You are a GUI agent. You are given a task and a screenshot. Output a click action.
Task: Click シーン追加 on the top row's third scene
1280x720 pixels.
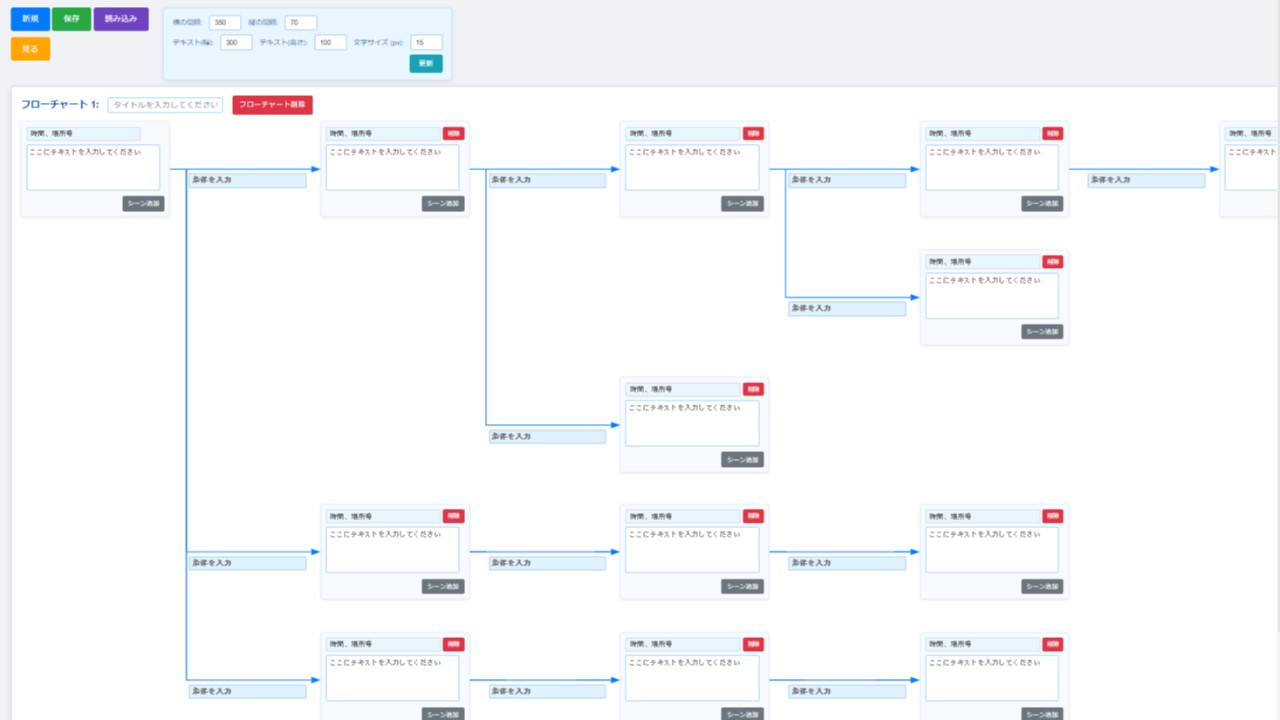click(x=742, y=204)
